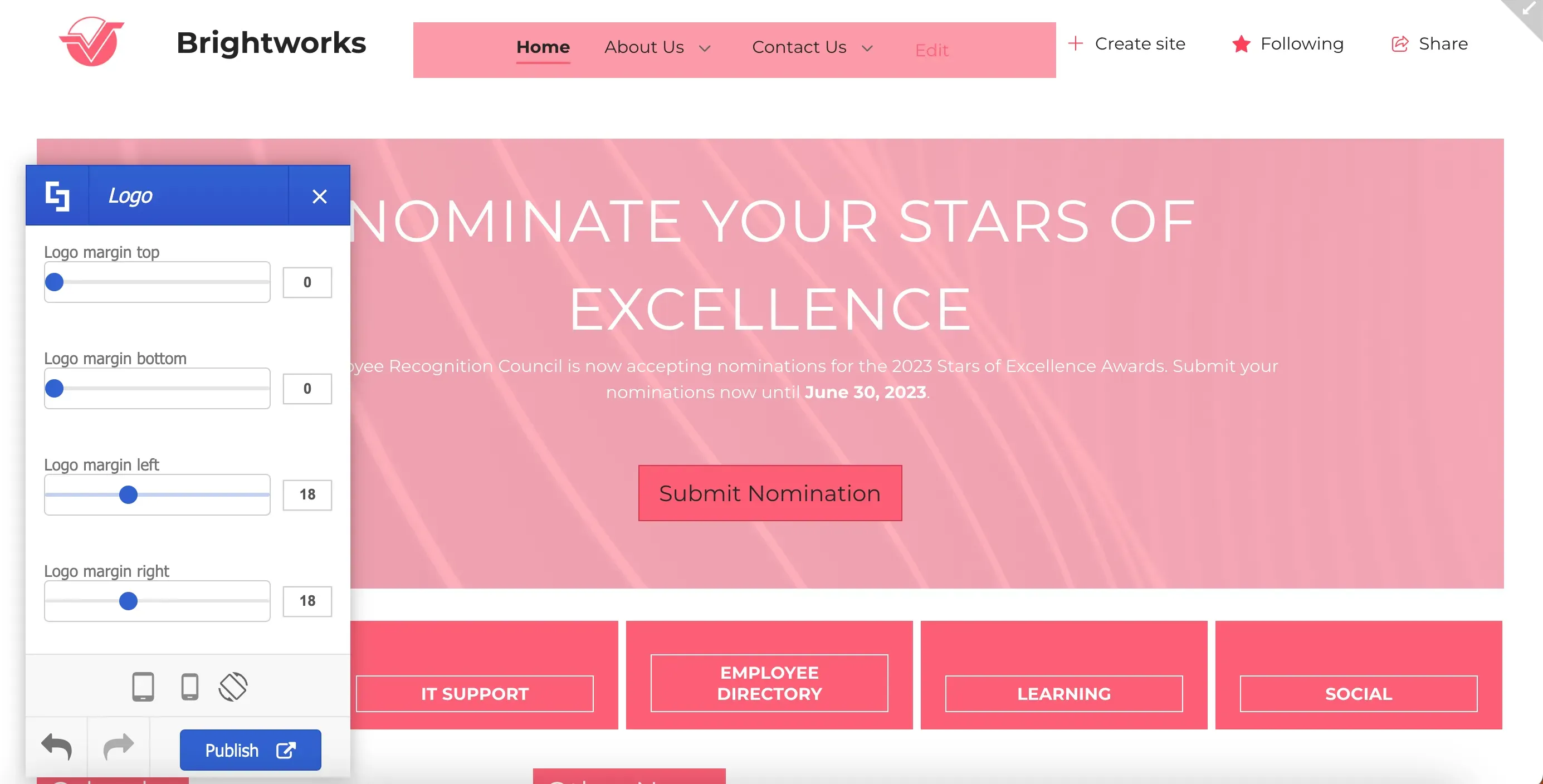Switch to tablet preview mode
Viewport: 1543px width, 784px height.
click(x=143, y=687)
